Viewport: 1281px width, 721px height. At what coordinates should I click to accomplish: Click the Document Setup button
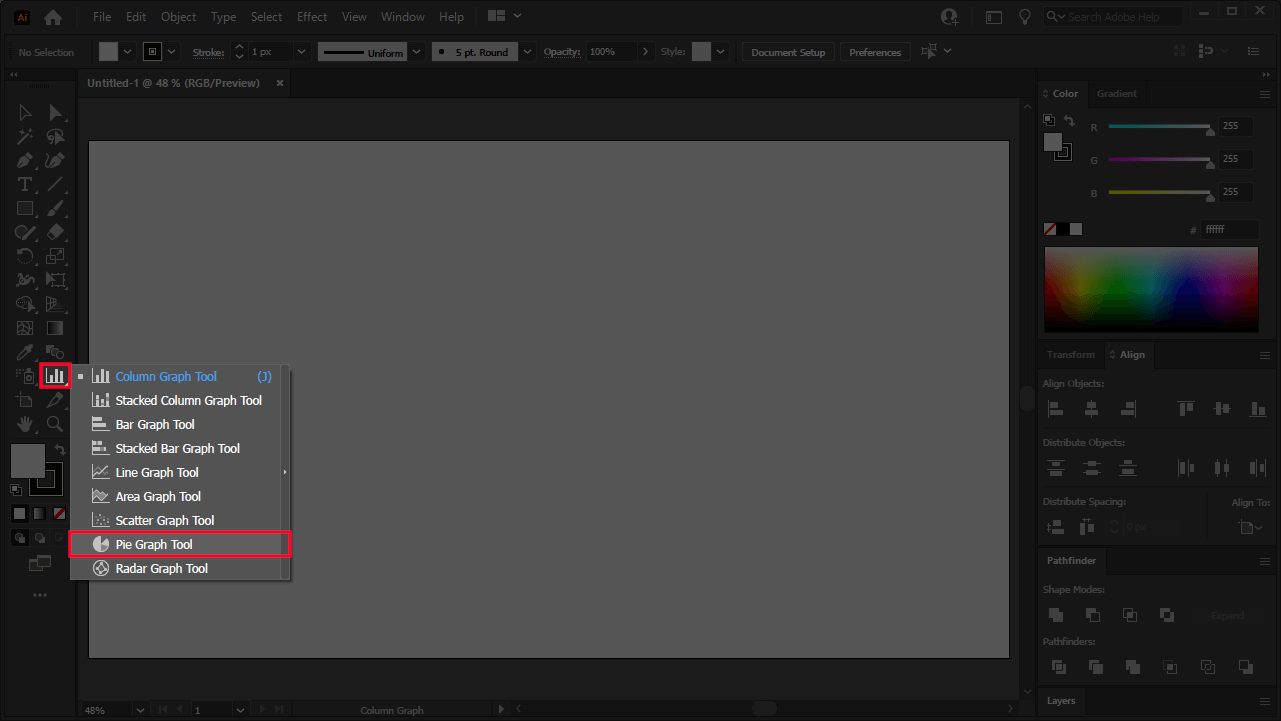pos(788,52)
